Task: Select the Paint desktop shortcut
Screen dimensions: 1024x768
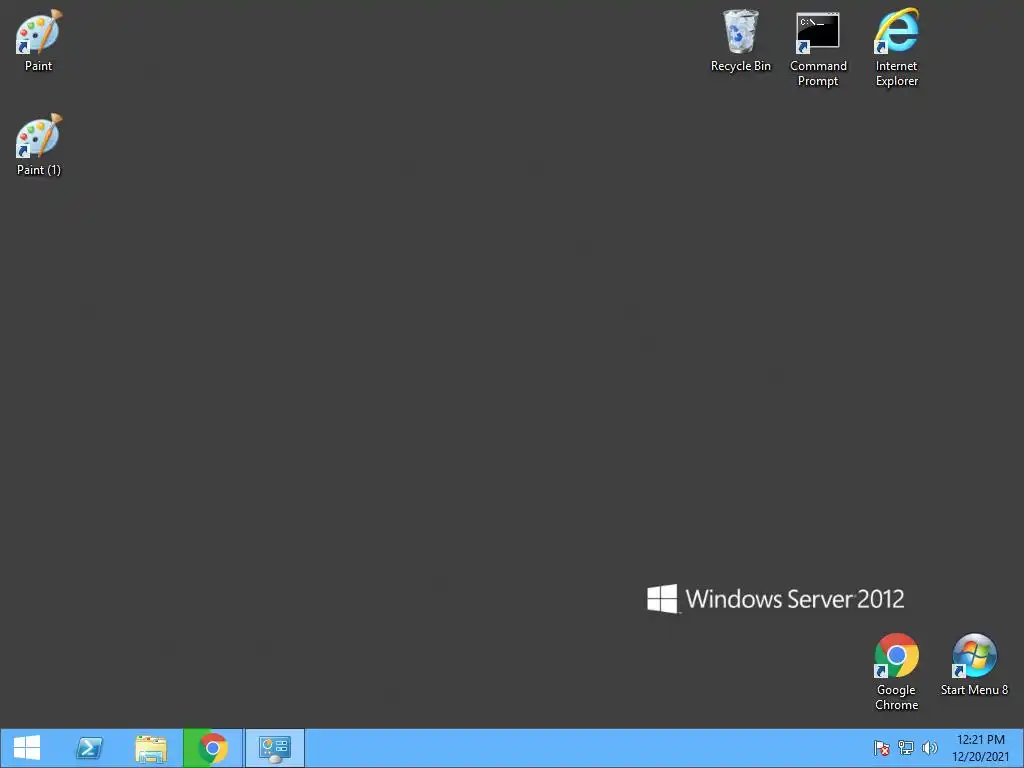Action: point(39,40)
